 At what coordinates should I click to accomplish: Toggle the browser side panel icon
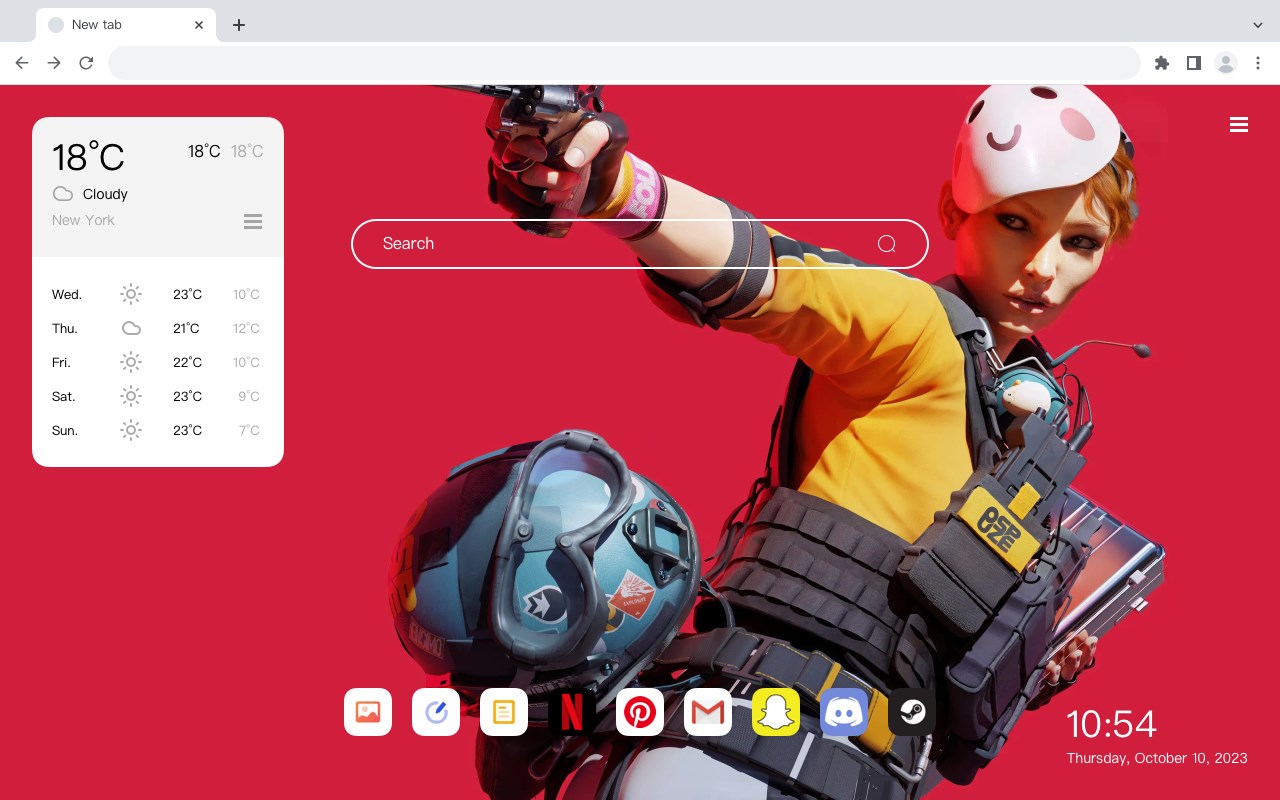(x=1193, y=63)
